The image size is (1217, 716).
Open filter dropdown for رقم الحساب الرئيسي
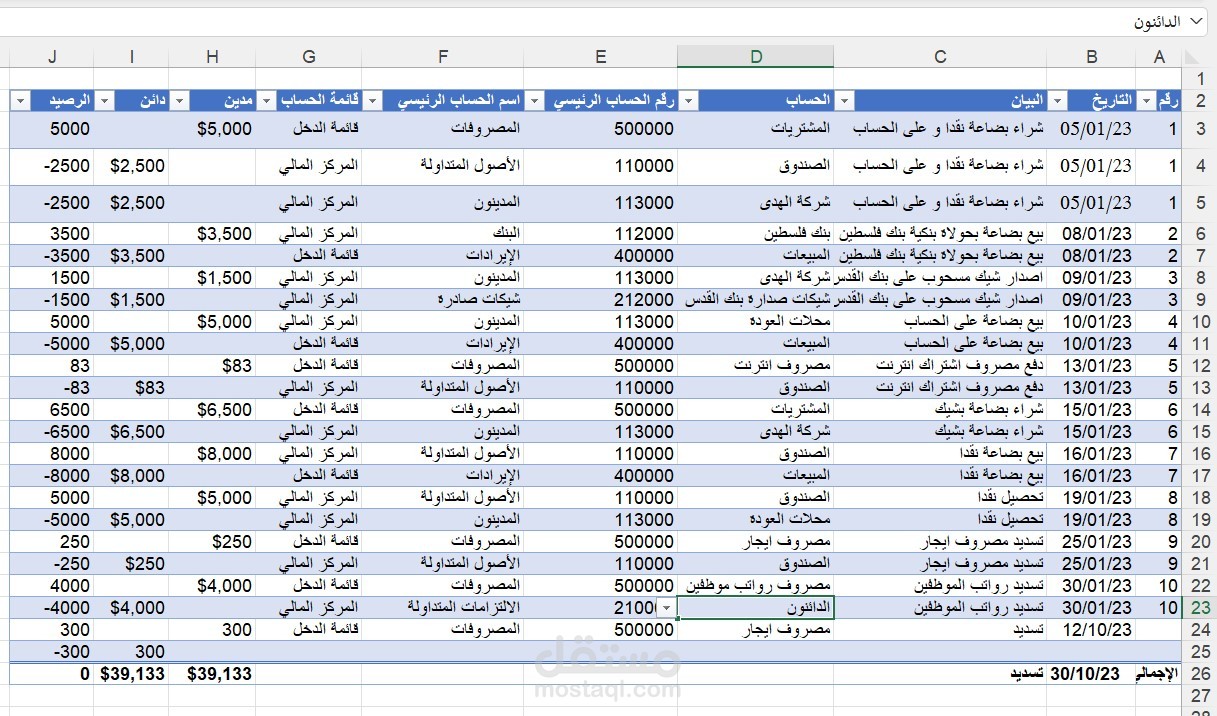tap(535, 101)
